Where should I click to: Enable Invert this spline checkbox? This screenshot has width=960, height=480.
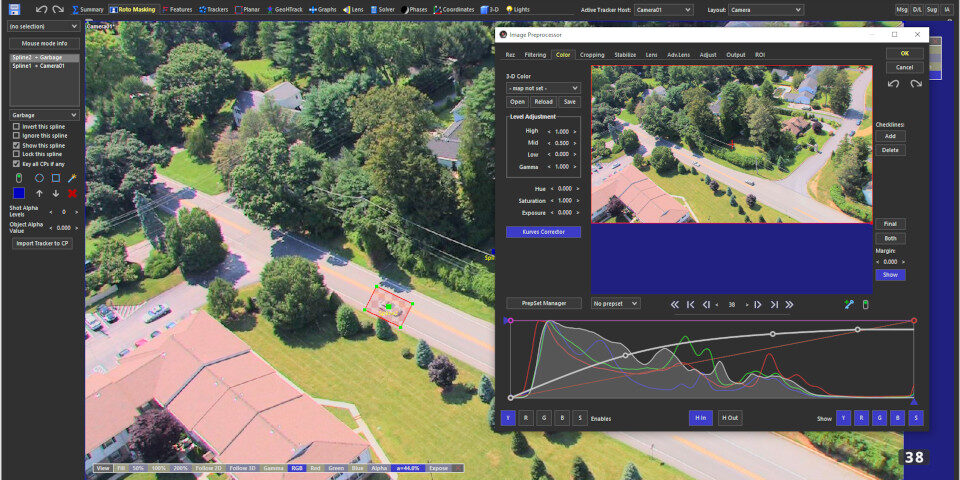(x=15, y=127)
